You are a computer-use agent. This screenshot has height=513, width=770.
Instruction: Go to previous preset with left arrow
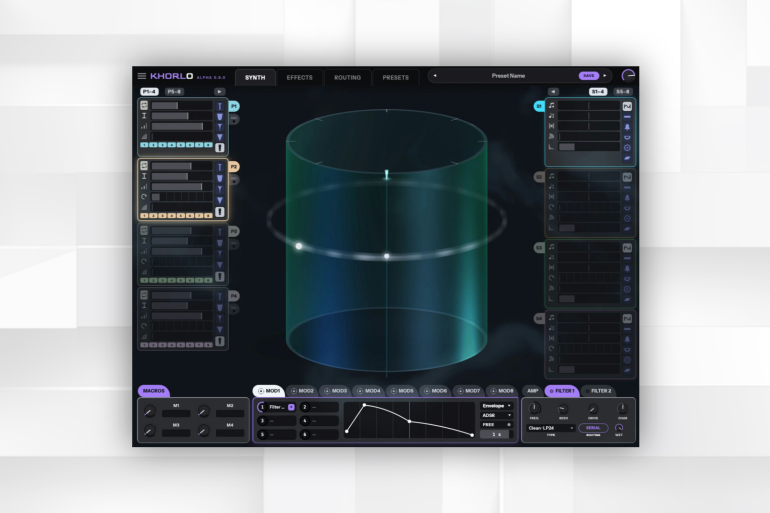click(435, 76)
